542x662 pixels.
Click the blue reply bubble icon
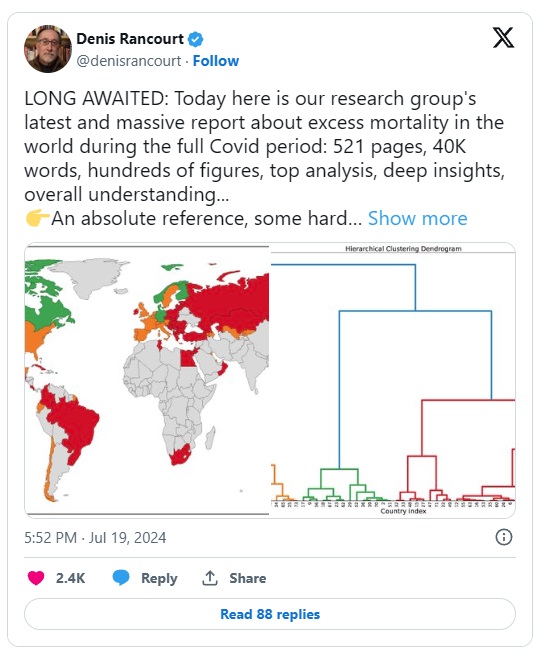tap(121, 578)
